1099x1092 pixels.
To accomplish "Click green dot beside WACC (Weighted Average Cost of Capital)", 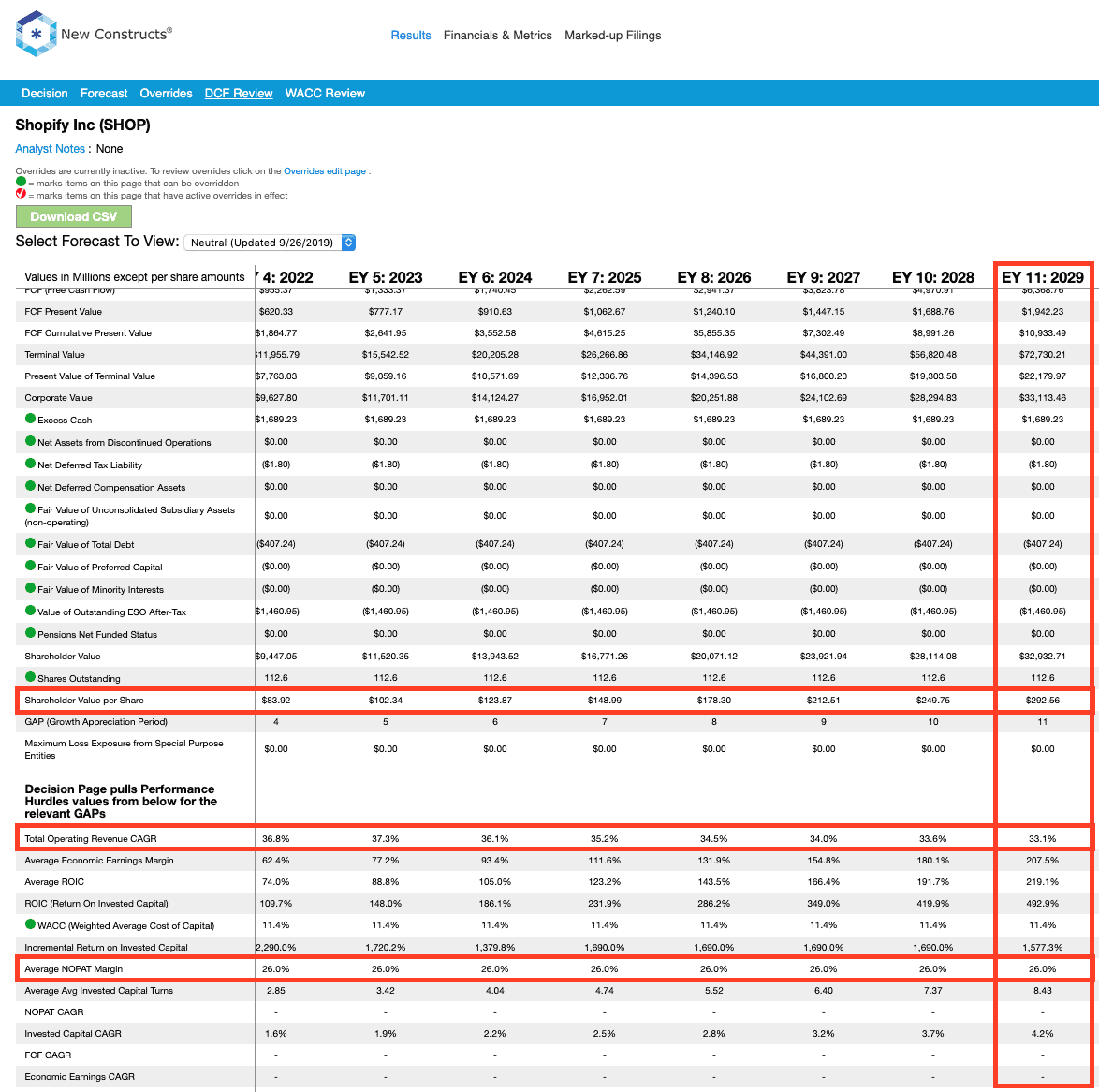I will click(30, 924).
